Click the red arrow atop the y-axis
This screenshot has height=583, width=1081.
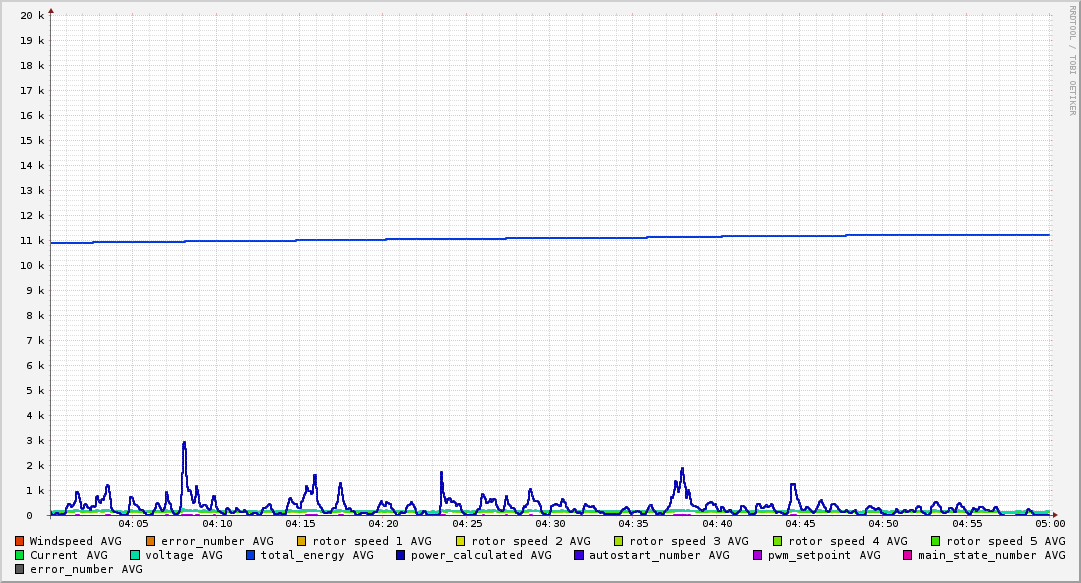[x=51, y=10]
